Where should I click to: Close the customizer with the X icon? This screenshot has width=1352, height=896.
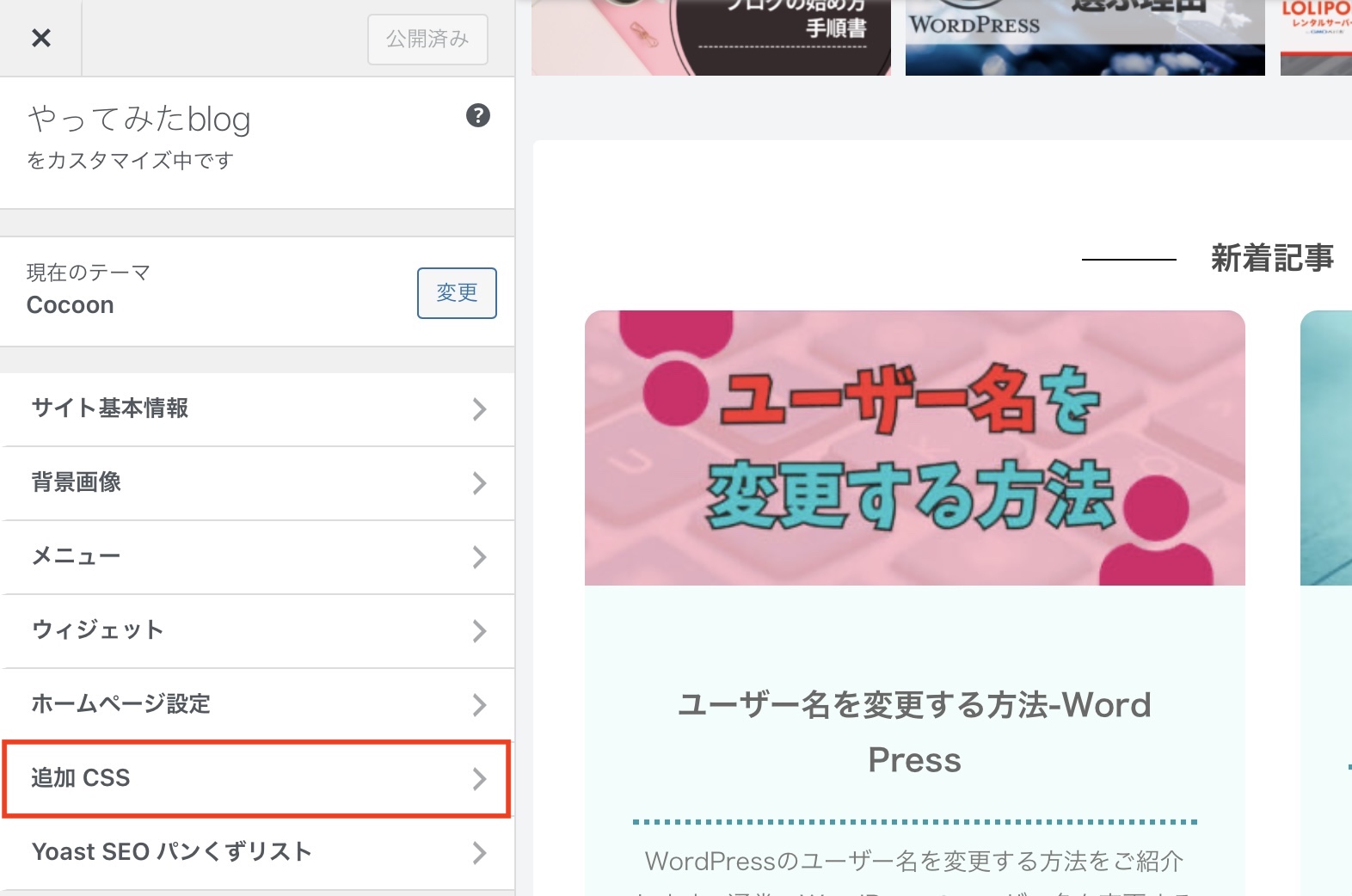40,39
